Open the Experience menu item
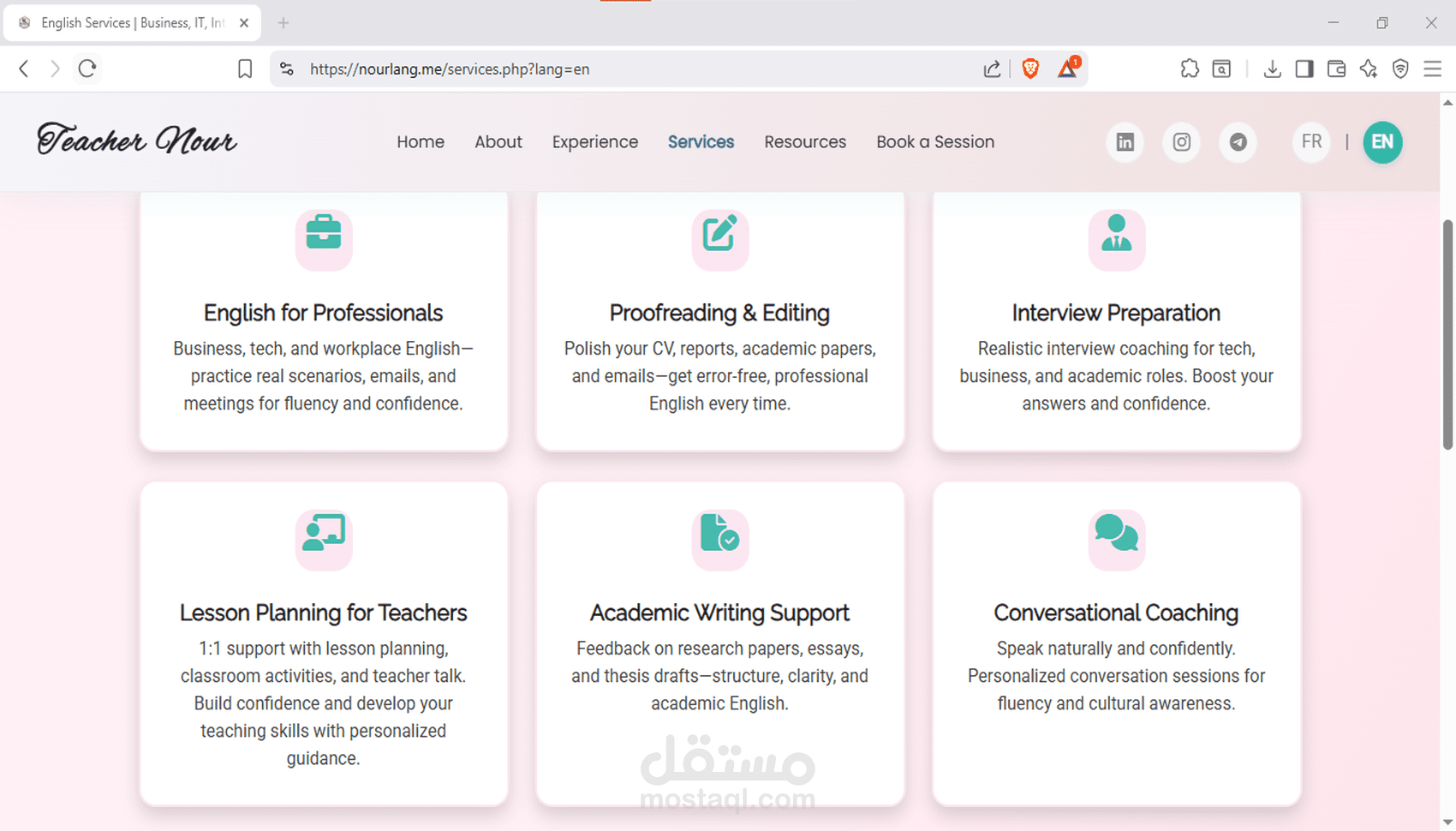This screenshot has width=1456, height=831. pos(595,142)
